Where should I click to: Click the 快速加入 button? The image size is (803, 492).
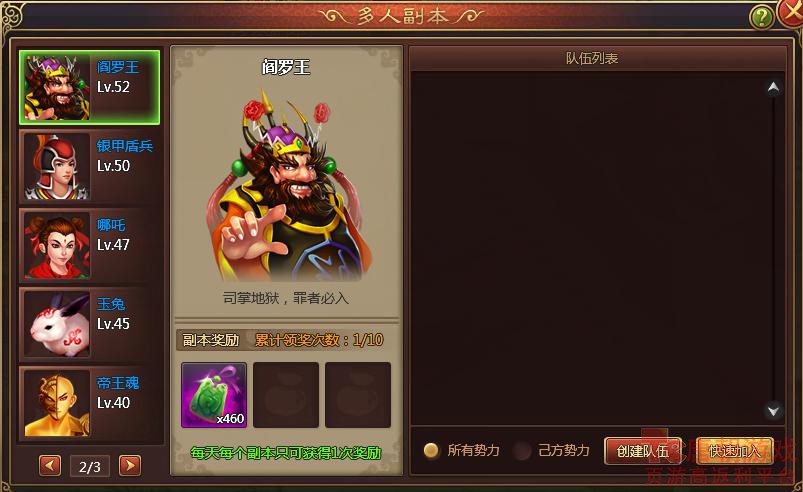point(734,451)
